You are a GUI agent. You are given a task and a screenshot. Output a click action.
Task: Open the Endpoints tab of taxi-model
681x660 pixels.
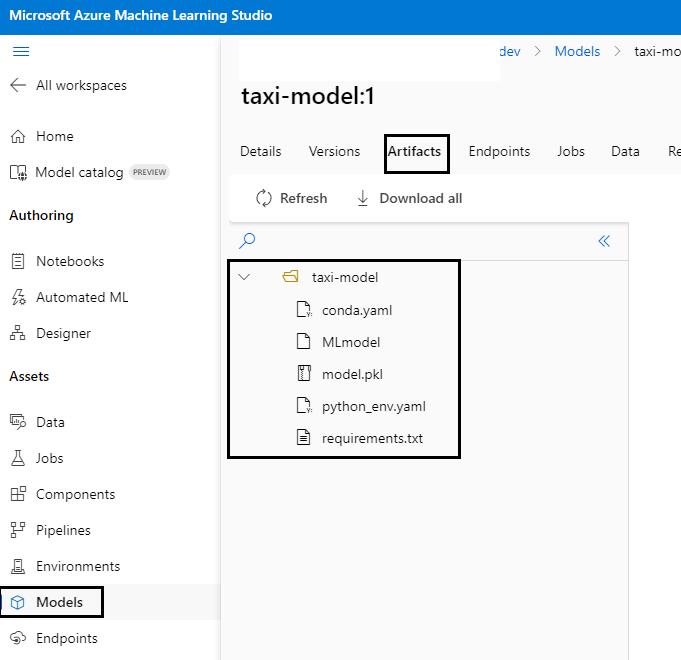[x=499, y=152]
